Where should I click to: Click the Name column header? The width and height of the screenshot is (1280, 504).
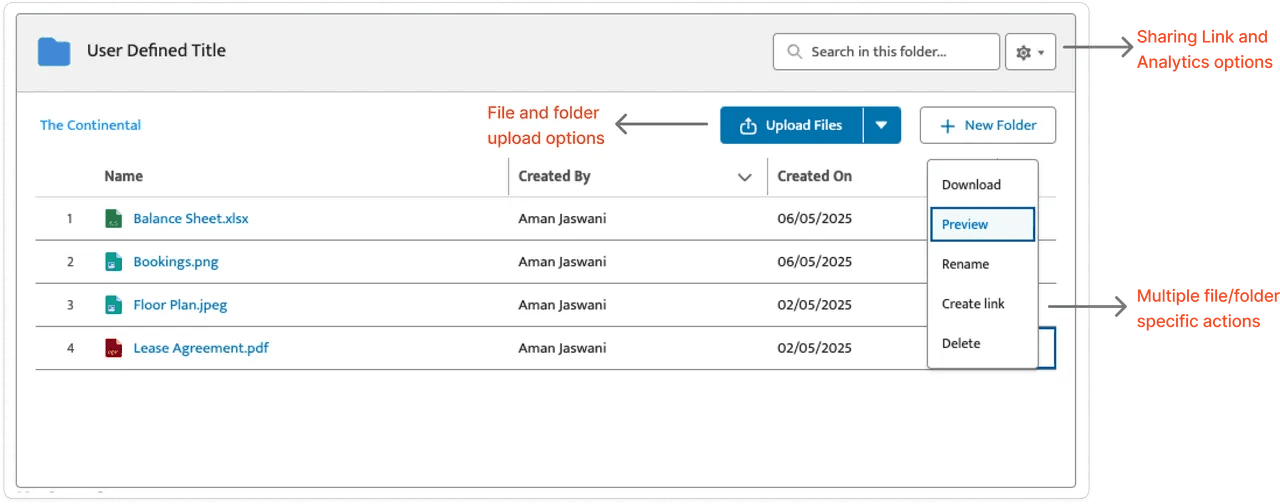point(124,176)
